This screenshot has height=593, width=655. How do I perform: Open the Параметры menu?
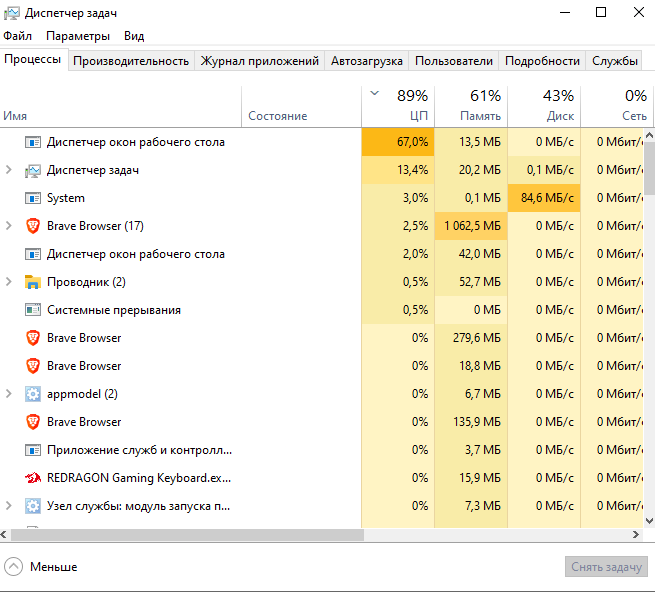point(78,36)
